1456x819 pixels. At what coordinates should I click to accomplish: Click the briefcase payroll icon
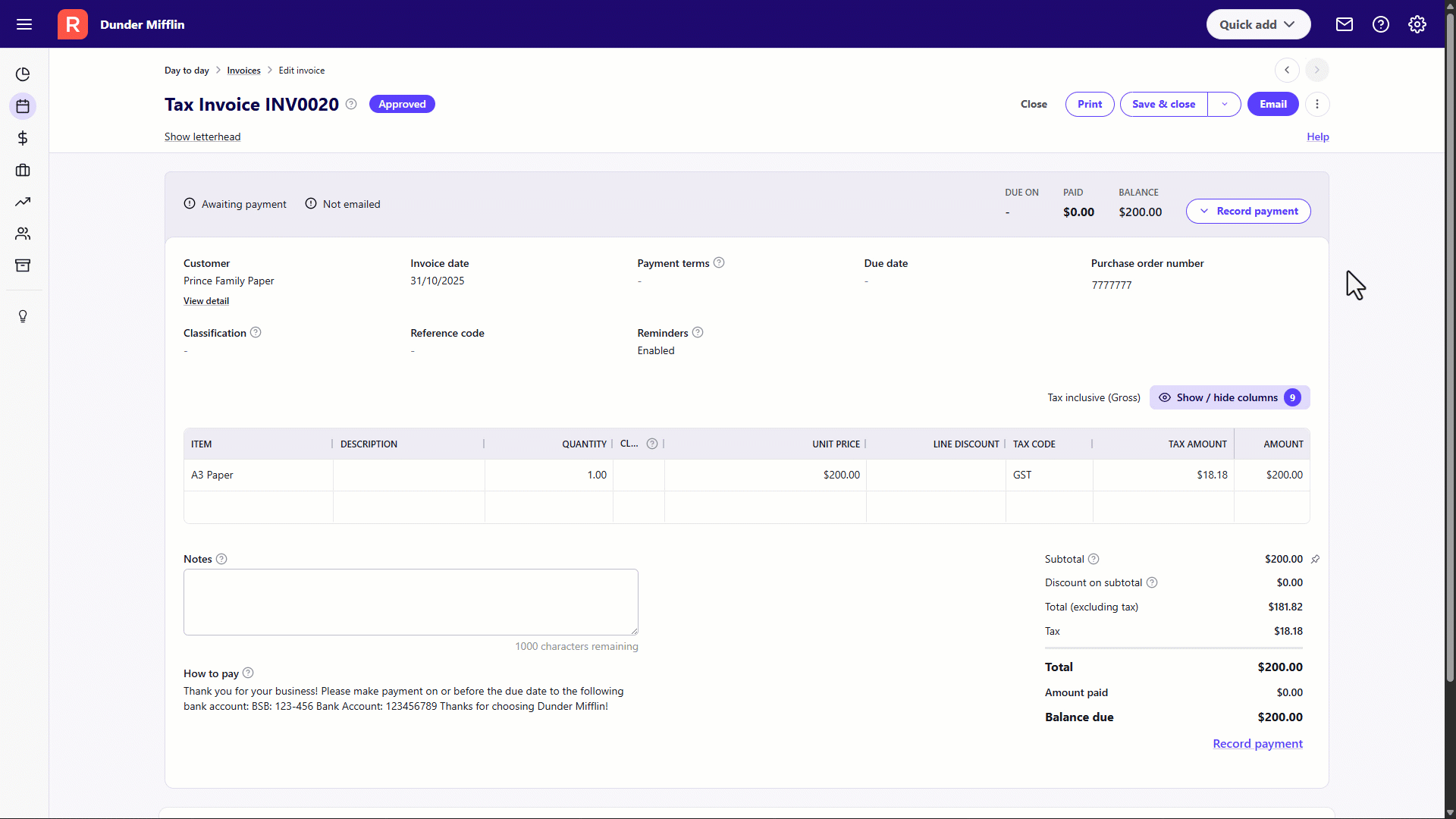tap(23, 170)
